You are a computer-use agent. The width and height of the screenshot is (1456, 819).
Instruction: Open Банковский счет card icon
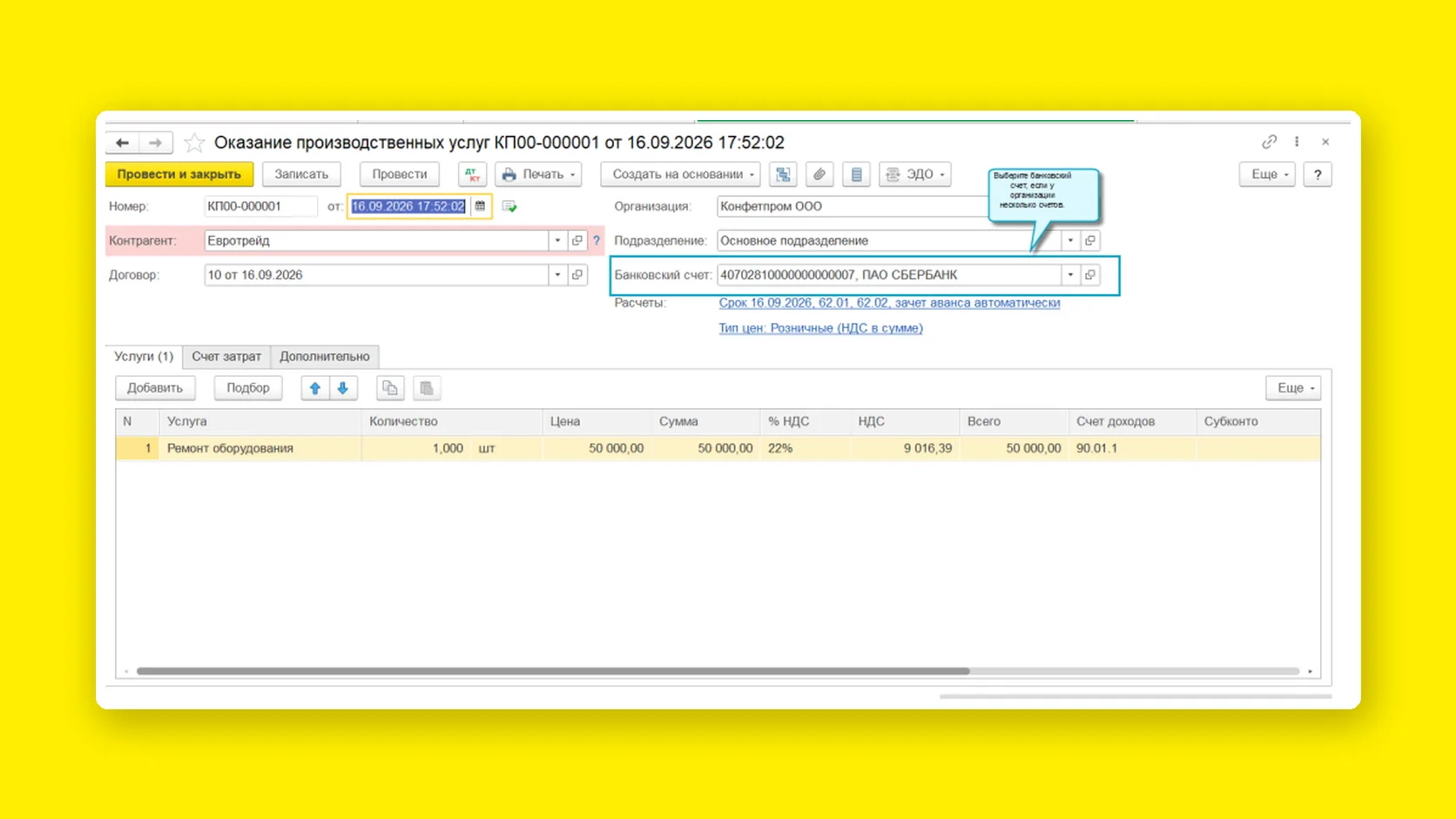pos(1090,275)
